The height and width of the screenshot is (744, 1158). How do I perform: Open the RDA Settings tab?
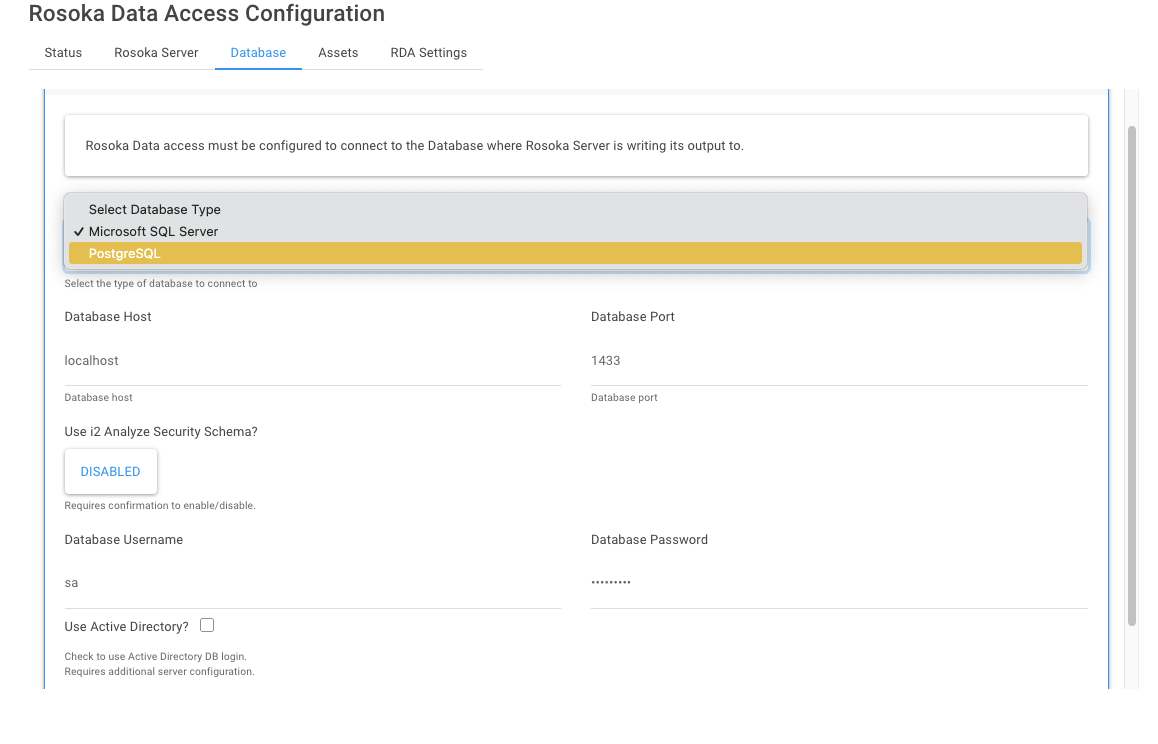(x=428, y=52)
